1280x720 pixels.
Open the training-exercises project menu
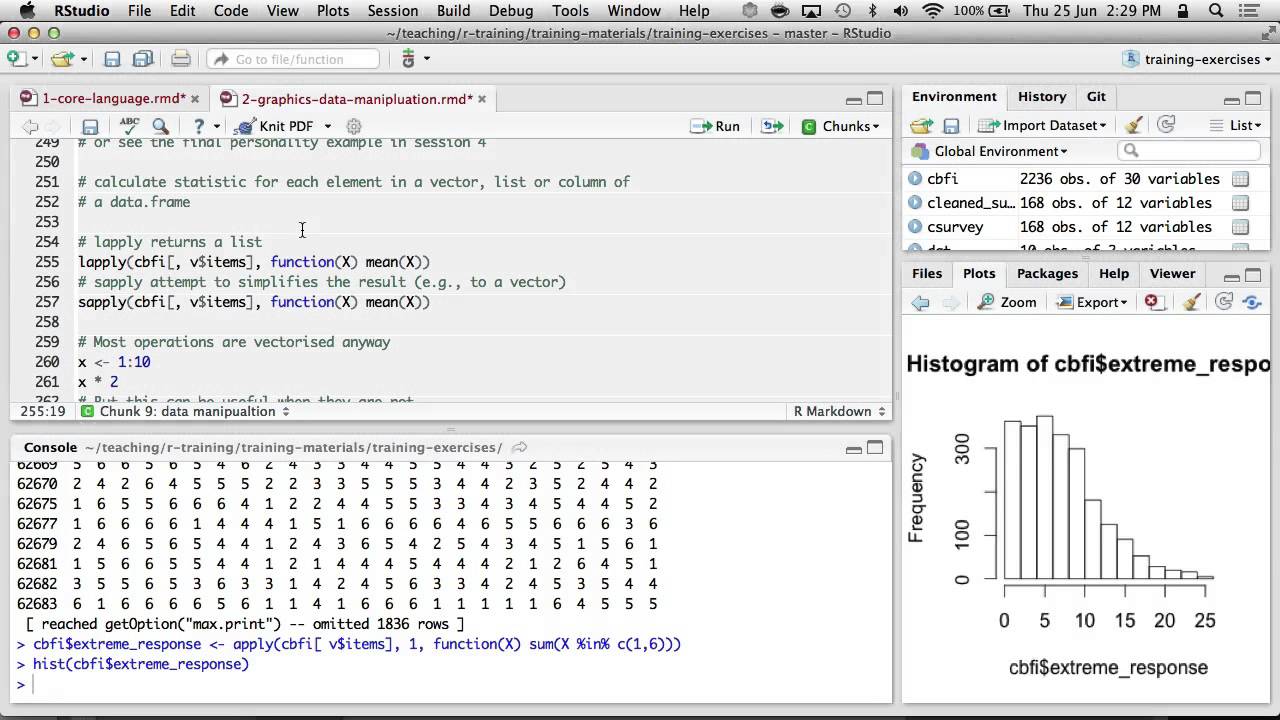[x=1199, y=59]
